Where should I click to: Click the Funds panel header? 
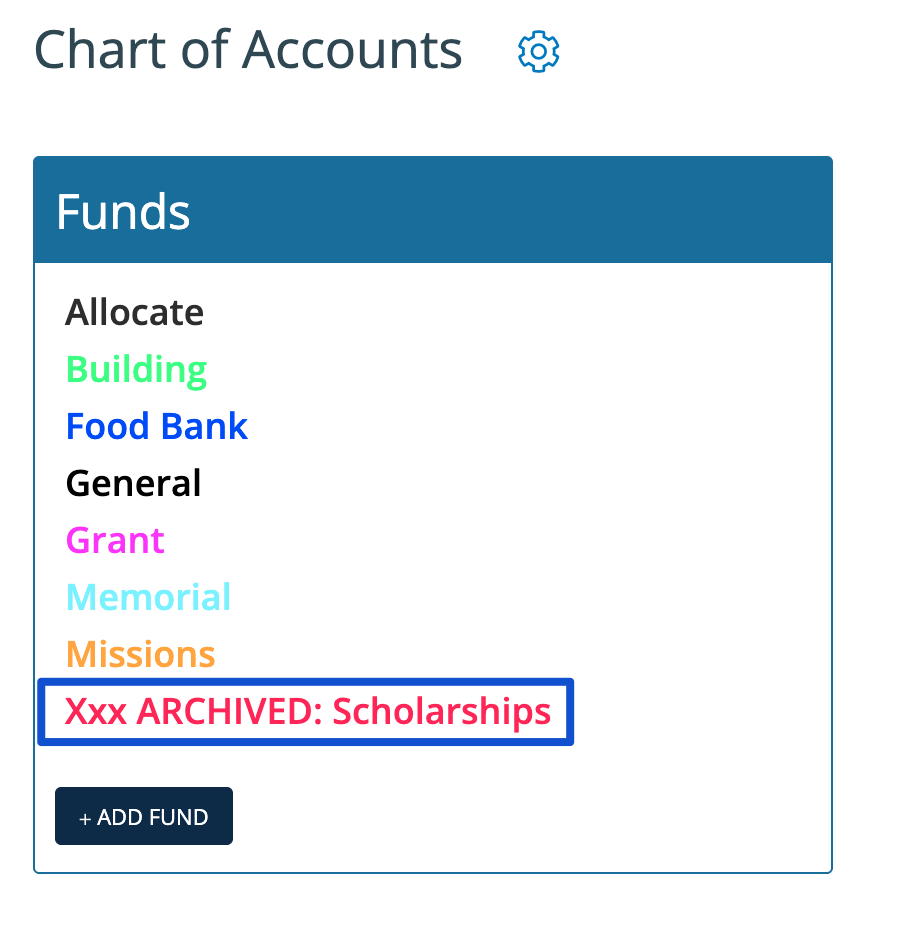tap(433, 210)
